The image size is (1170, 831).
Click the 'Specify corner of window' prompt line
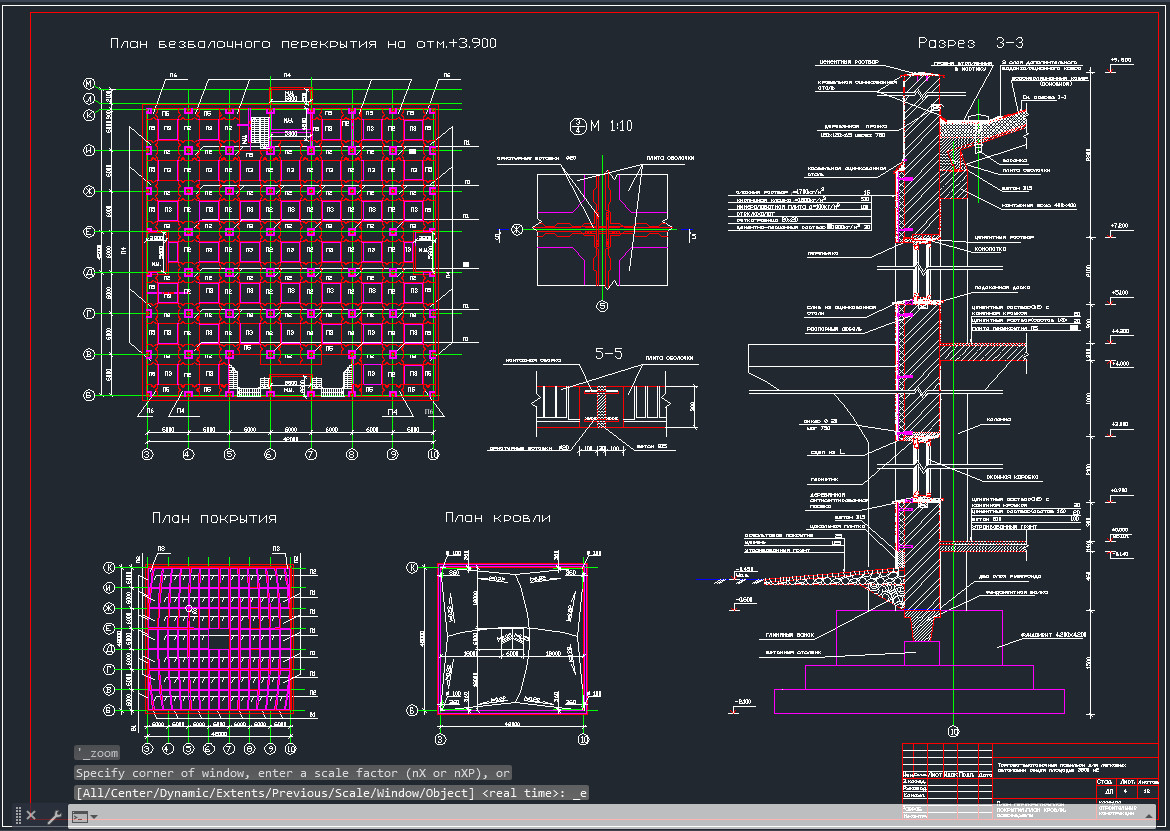(292, 773)
